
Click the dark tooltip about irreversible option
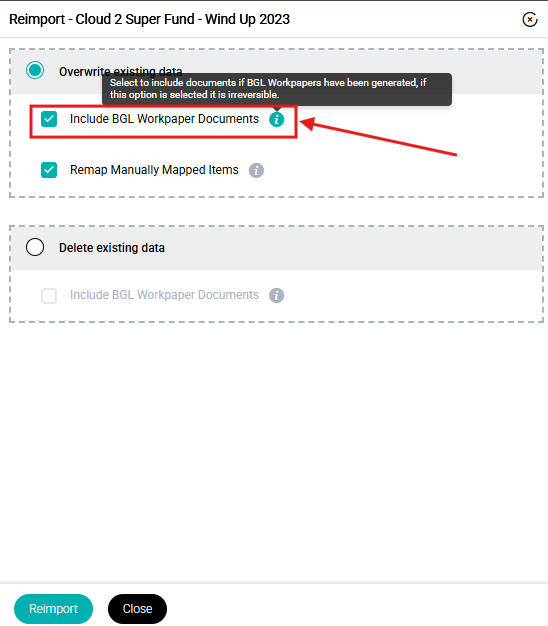coord(277,89)
